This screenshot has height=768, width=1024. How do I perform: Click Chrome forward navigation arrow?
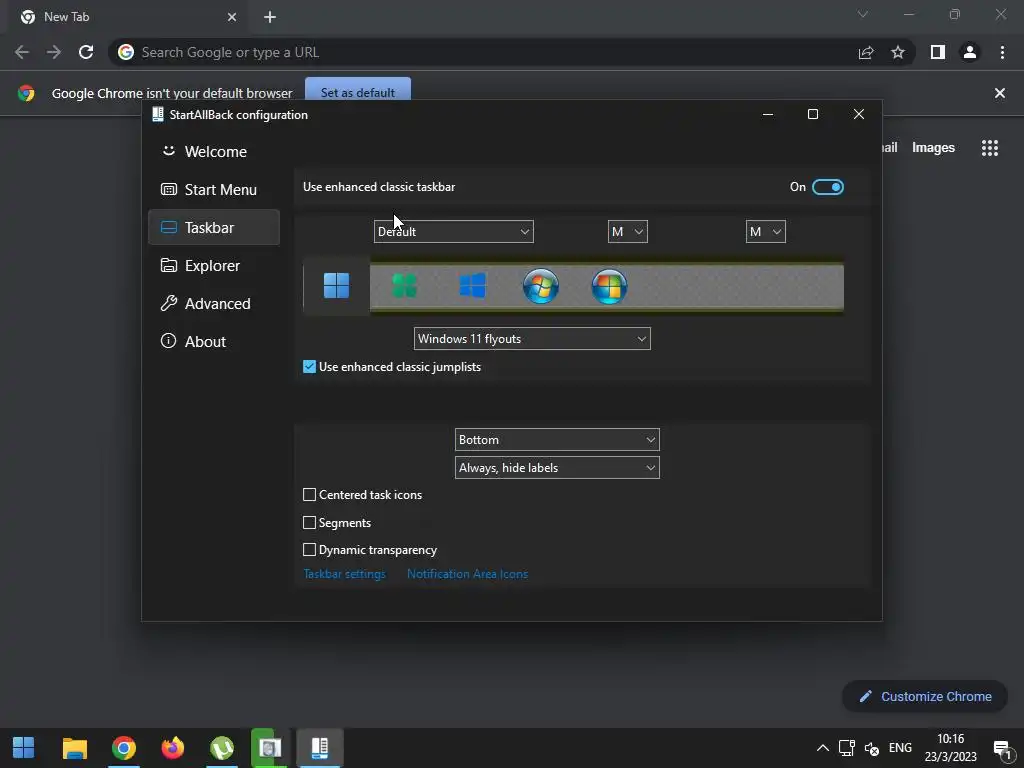[54, 52]
